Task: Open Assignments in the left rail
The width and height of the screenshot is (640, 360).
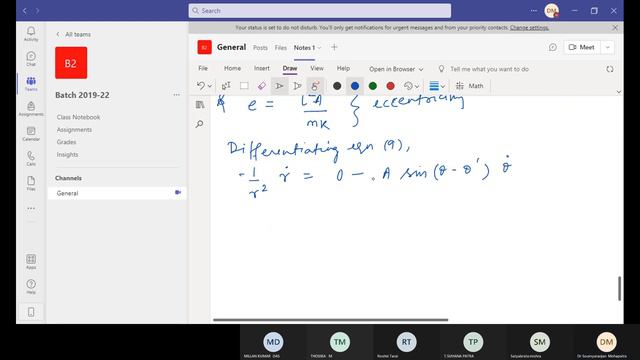Action: [31, 109]
